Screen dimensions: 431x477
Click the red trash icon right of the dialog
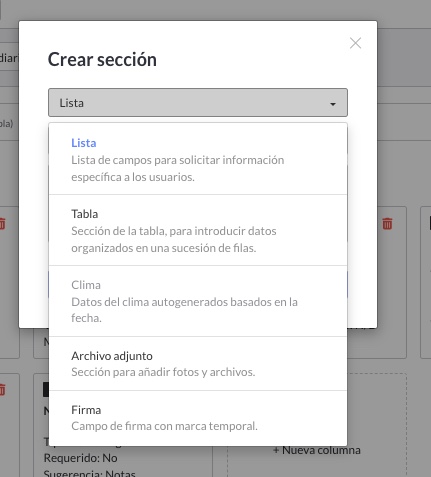click(x=387, y=223)
